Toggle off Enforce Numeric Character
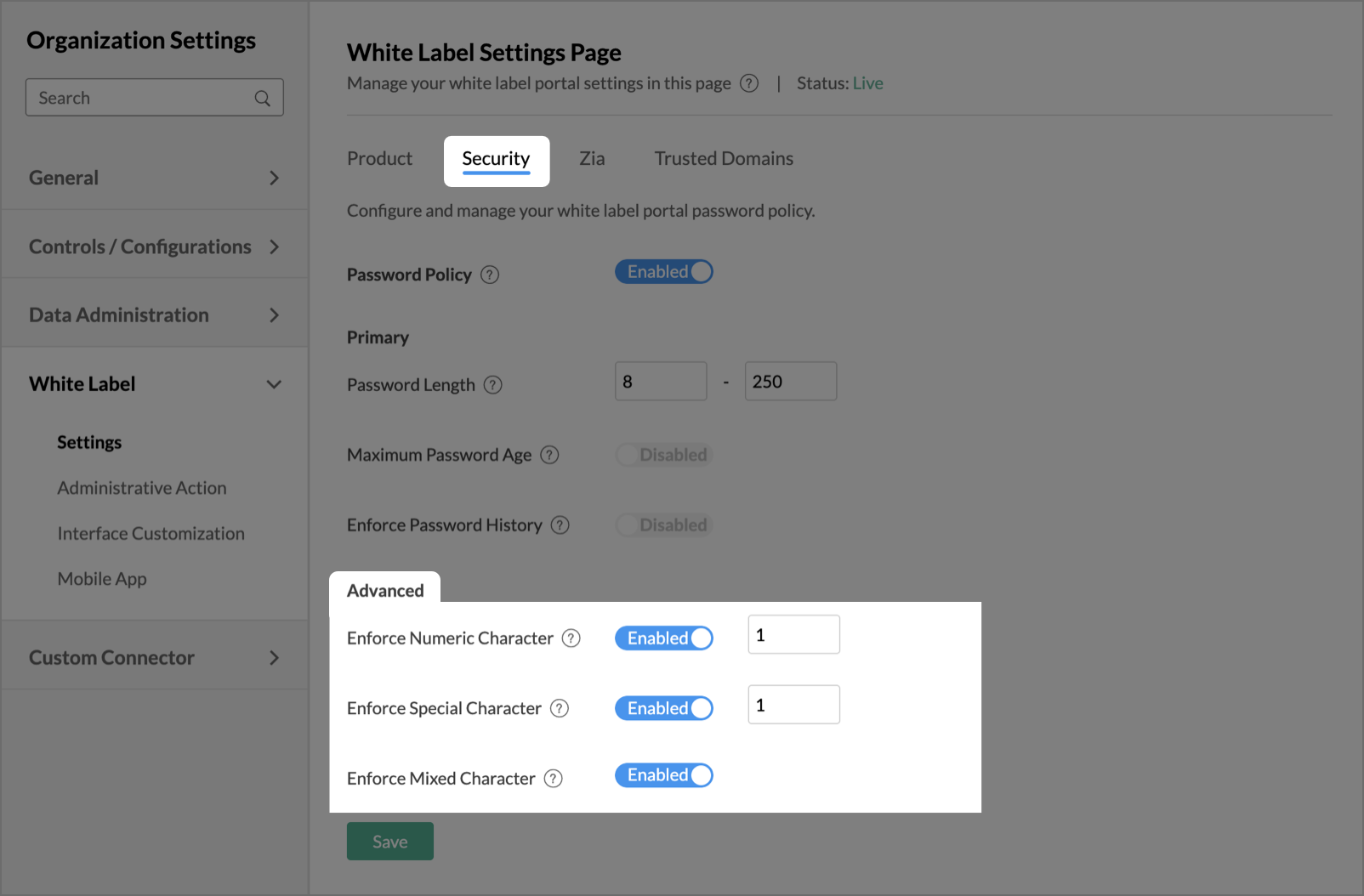Viewport: 1364px width, 896px height. pyautogui.click(x=664, y=638)
